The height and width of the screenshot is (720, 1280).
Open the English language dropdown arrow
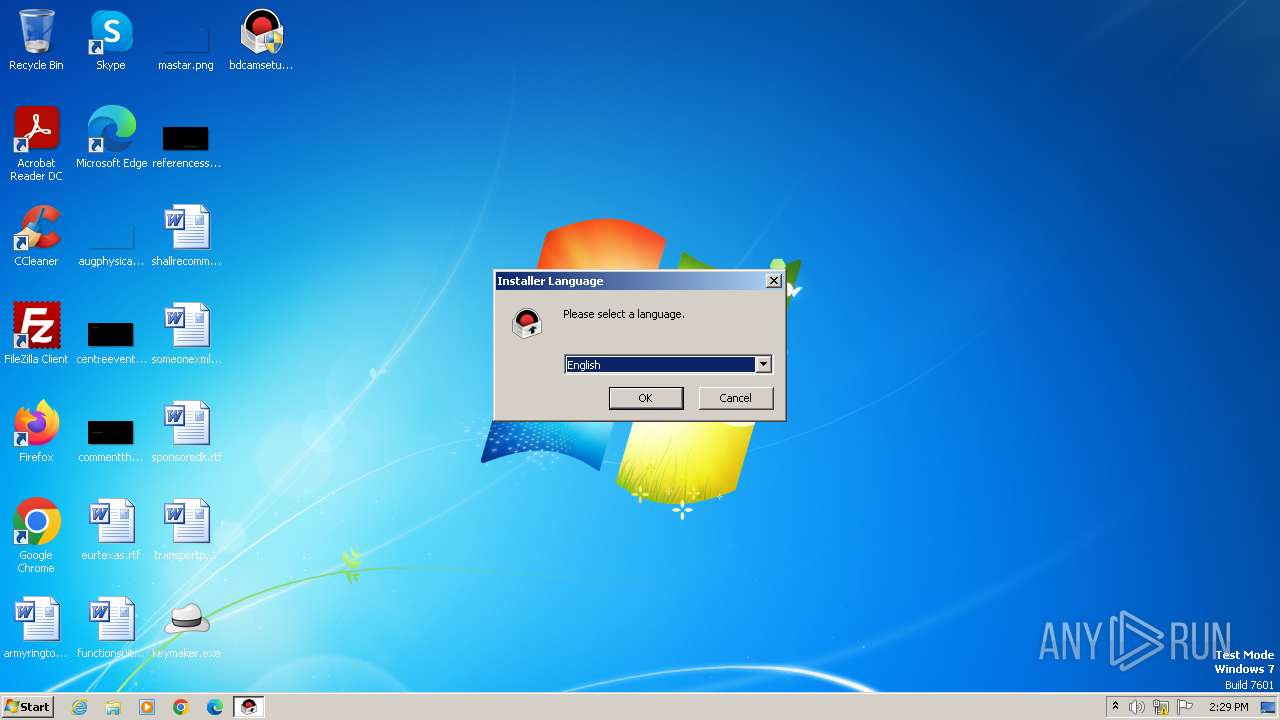pyautogui.click(x=763, y=365)
